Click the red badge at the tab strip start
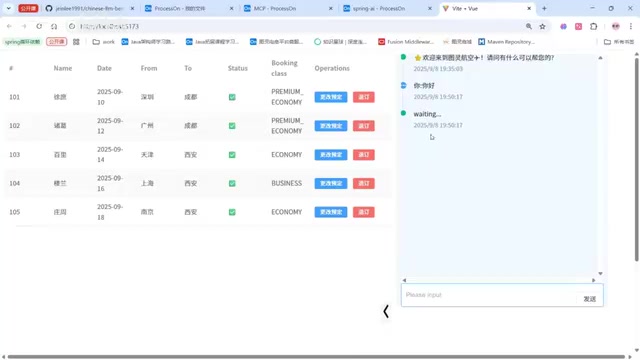Image resolution: width=640 pixels, height=360 pixels. click(28, 8)
